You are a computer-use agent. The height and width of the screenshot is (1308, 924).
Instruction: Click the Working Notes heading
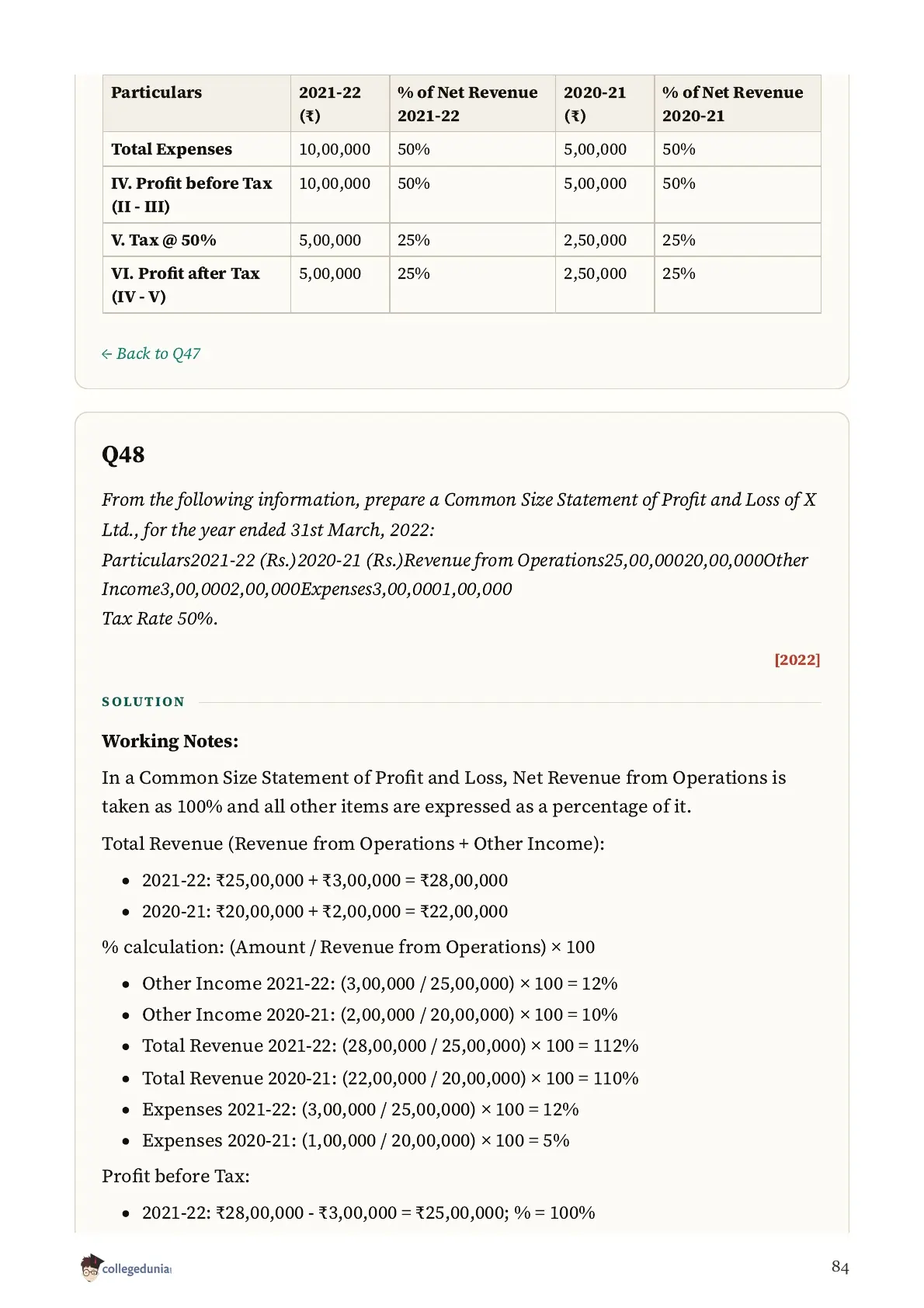[x=170, y=741]
